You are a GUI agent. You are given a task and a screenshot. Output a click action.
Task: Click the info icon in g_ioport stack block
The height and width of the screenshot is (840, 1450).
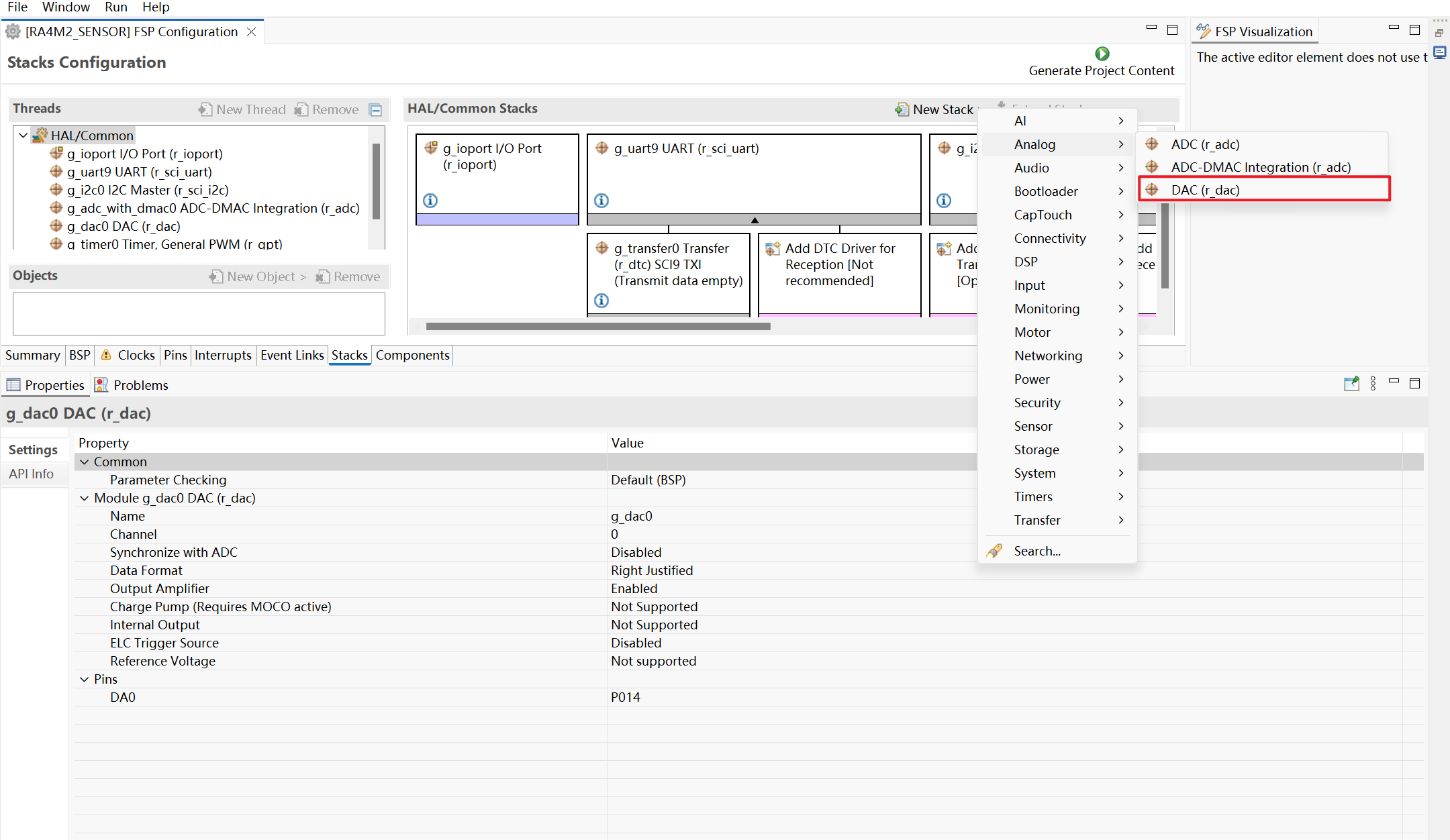430,200
